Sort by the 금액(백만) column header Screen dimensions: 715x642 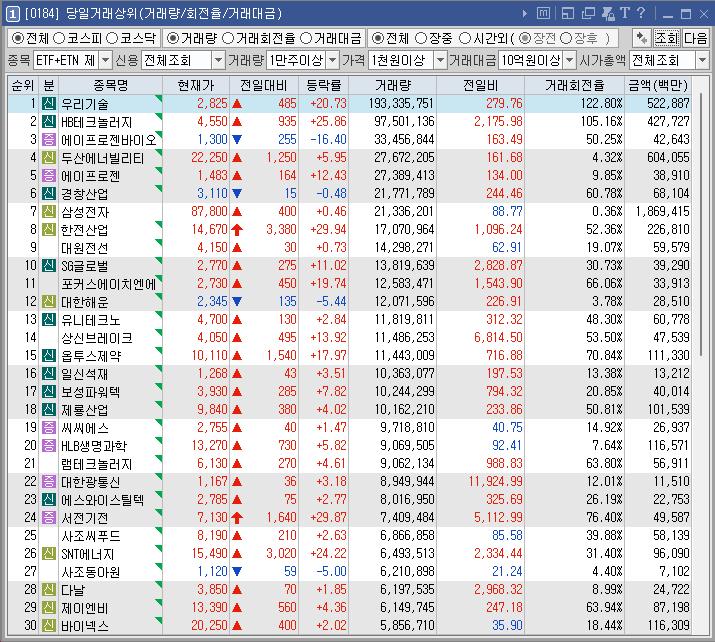(x=658, y=85)
